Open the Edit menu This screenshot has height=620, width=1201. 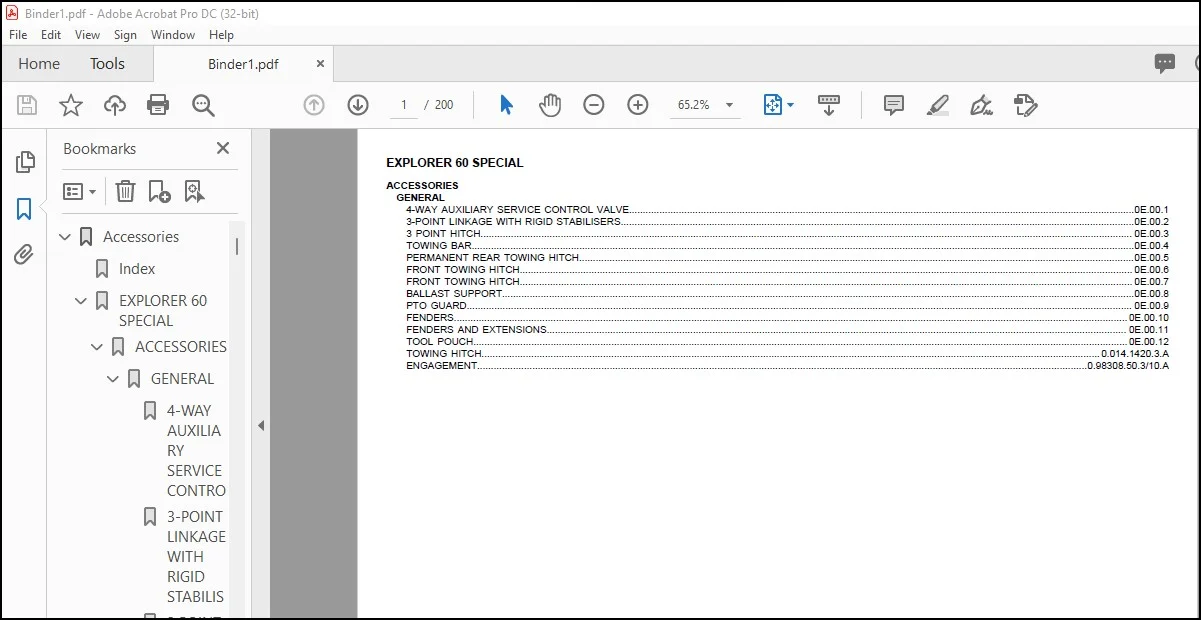pyautogui.click(x=51, y=34)
